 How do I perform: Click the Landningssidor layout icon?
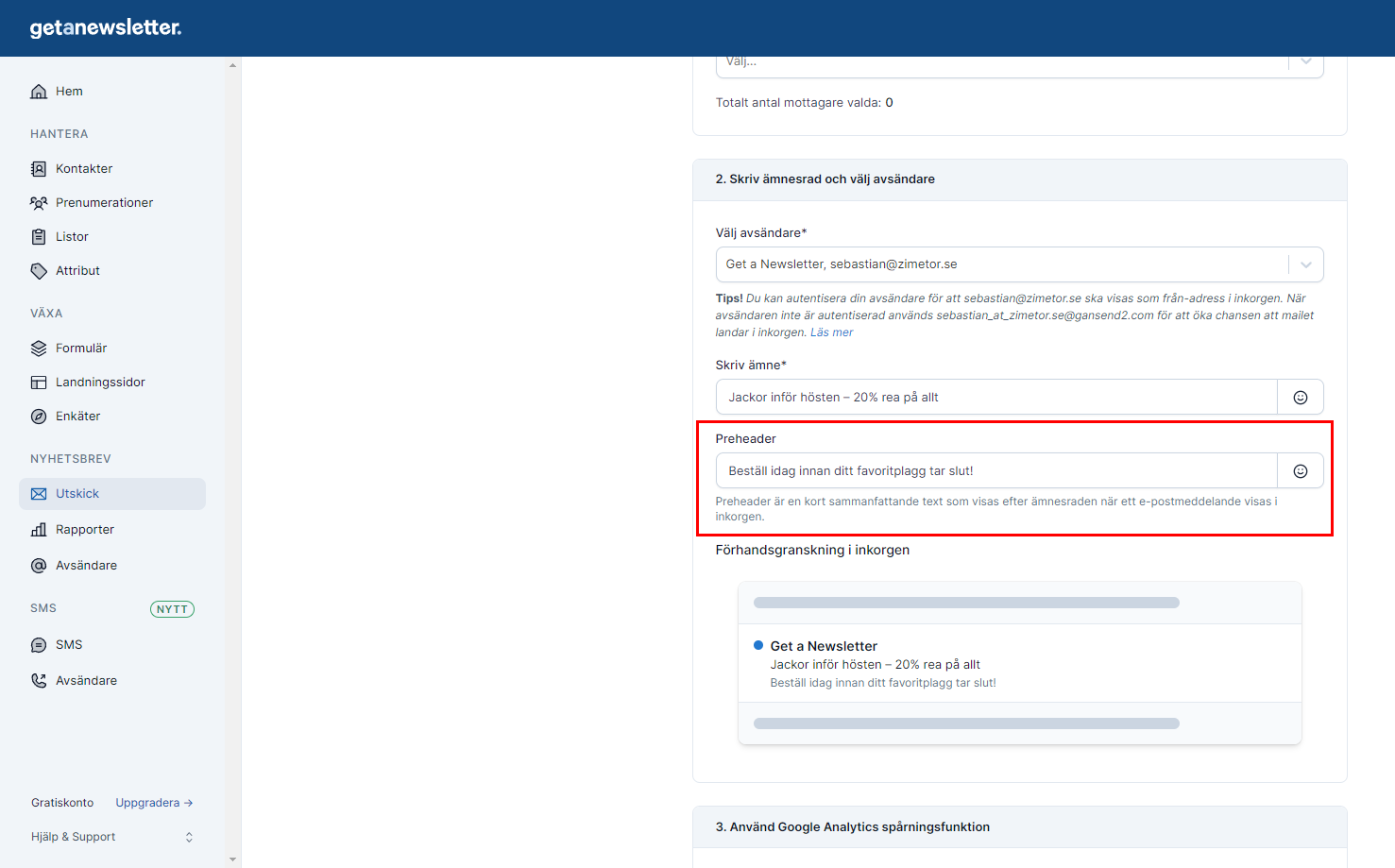tap(39, 383)
